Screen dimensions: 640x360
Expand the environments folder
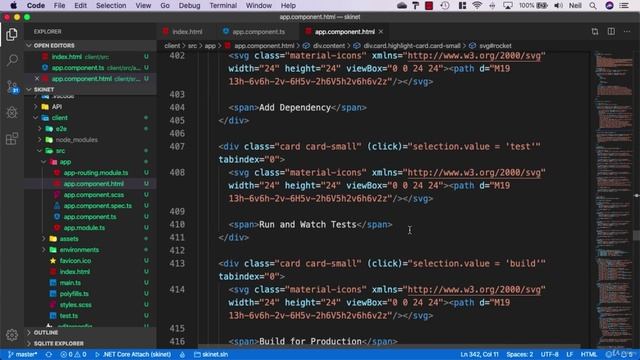click(x=44, y=249)
